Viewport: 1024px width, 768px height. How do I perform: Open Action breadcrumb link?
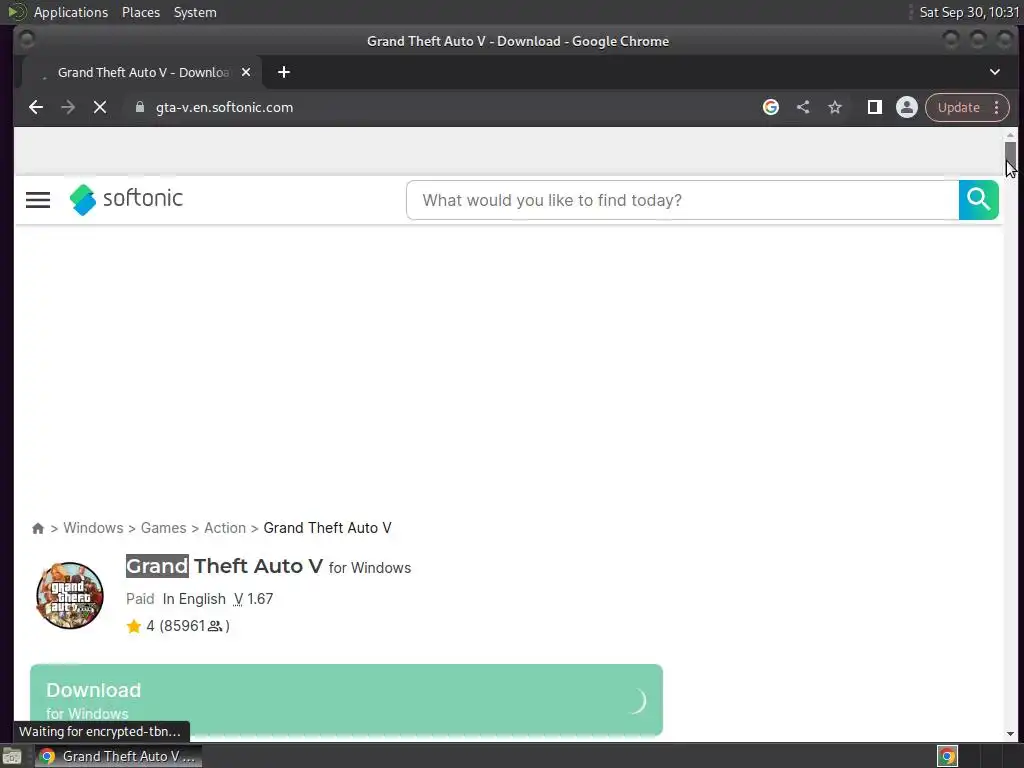[225, 528]
